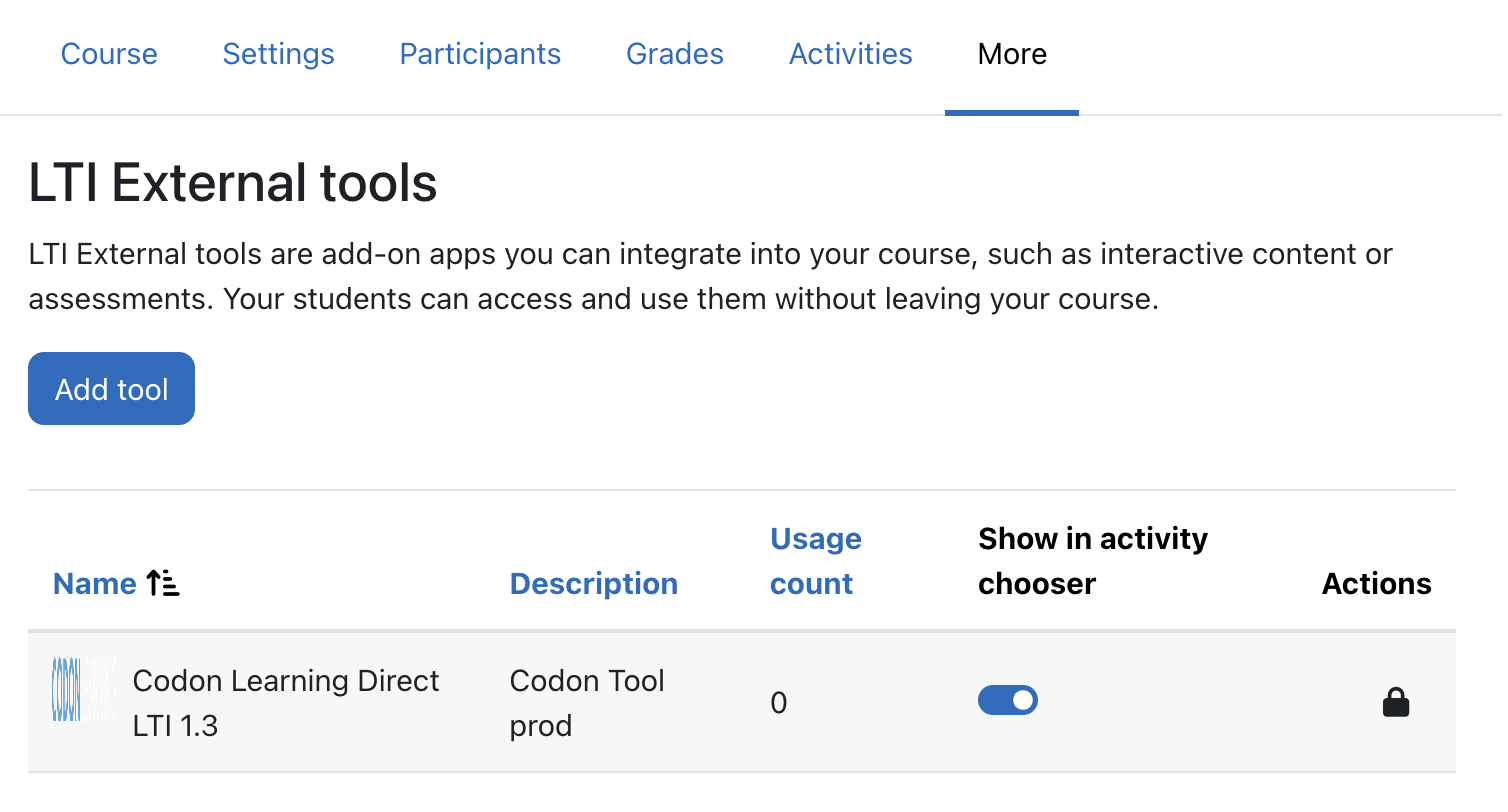Sort by the Usage count header
Viewport: 1508px width, 812px height.
click(815, 561)
